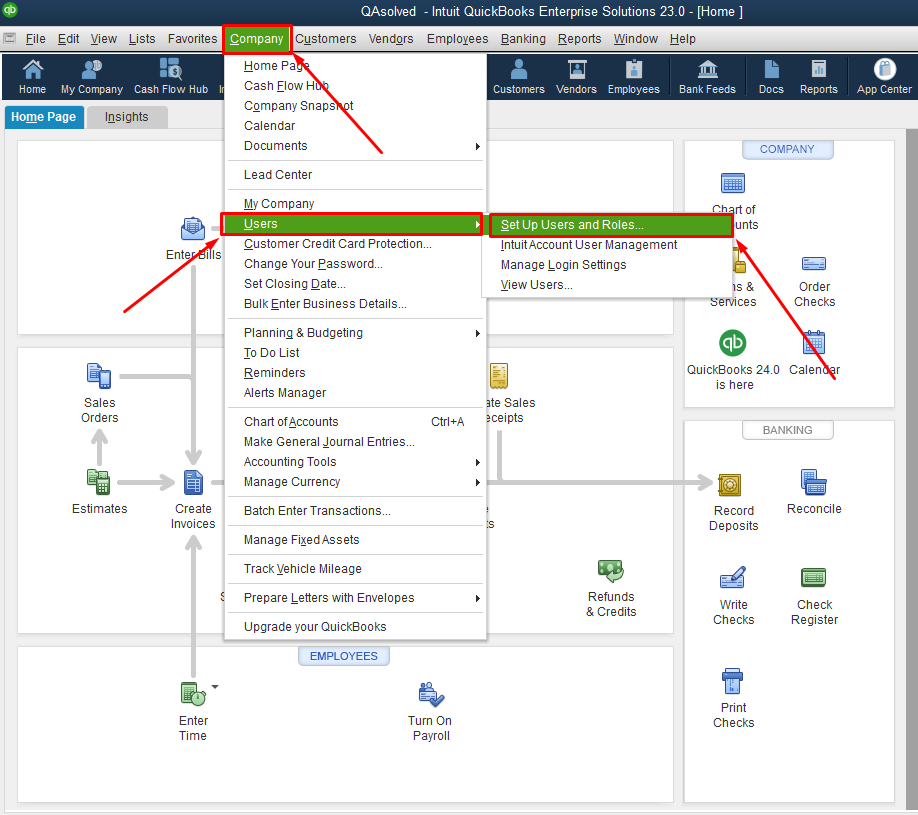Expand the Enter Time dropdown arrow
The width and height of the screenshot is (918, 815).
[214, 687]
